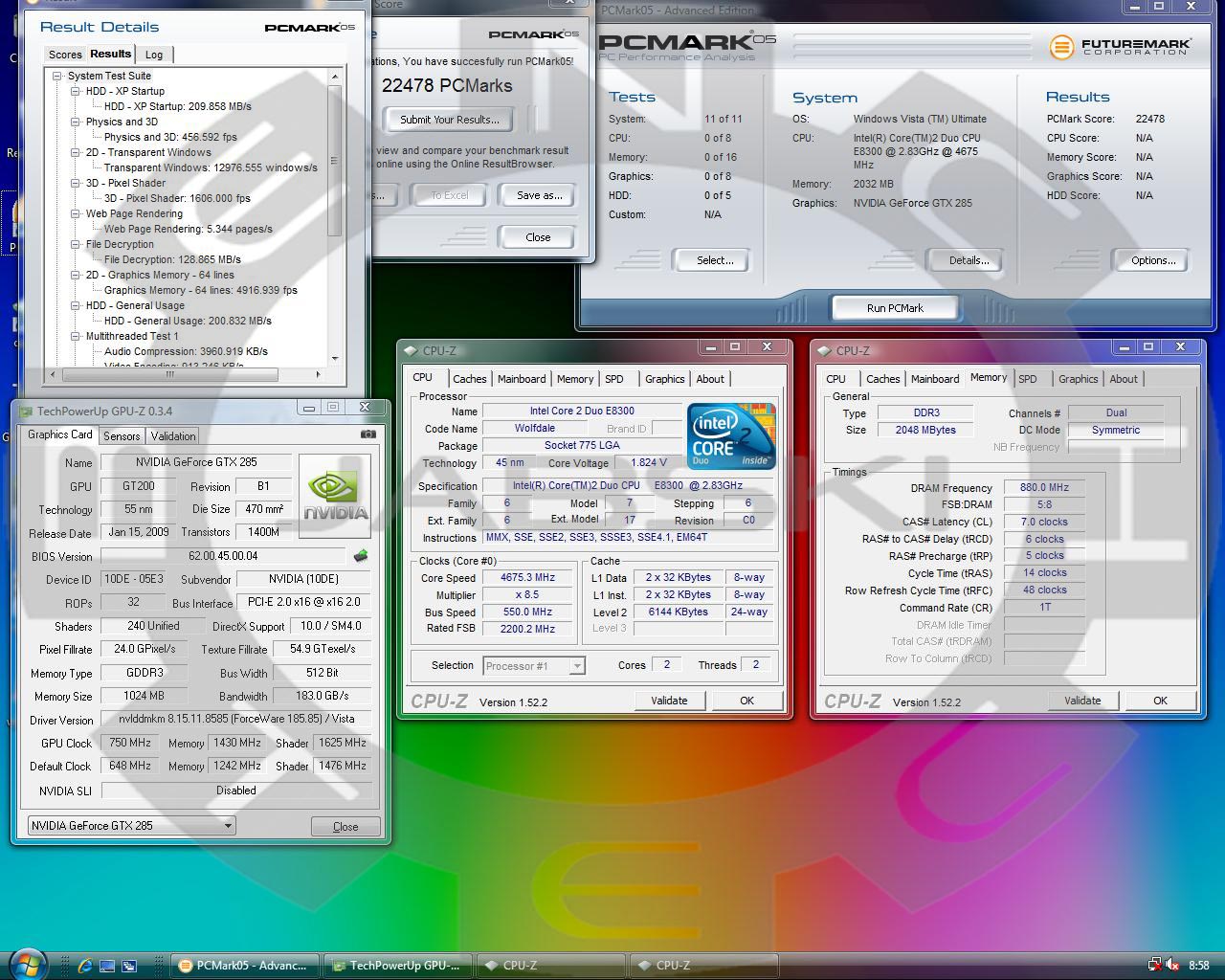Click the To Excel button

450,195
